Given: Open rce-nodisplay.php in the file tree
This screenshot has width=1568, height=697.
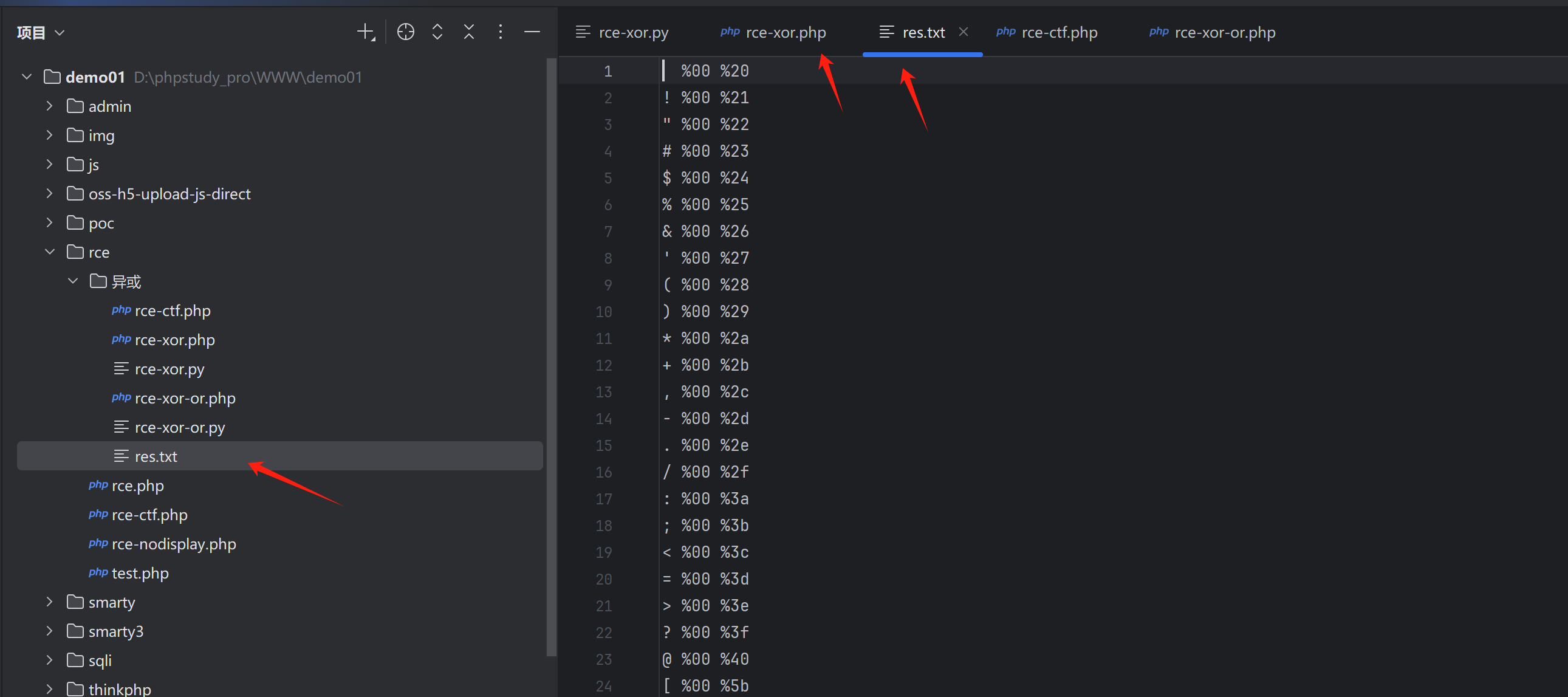Looking at the screenshot, I should 174,544.
